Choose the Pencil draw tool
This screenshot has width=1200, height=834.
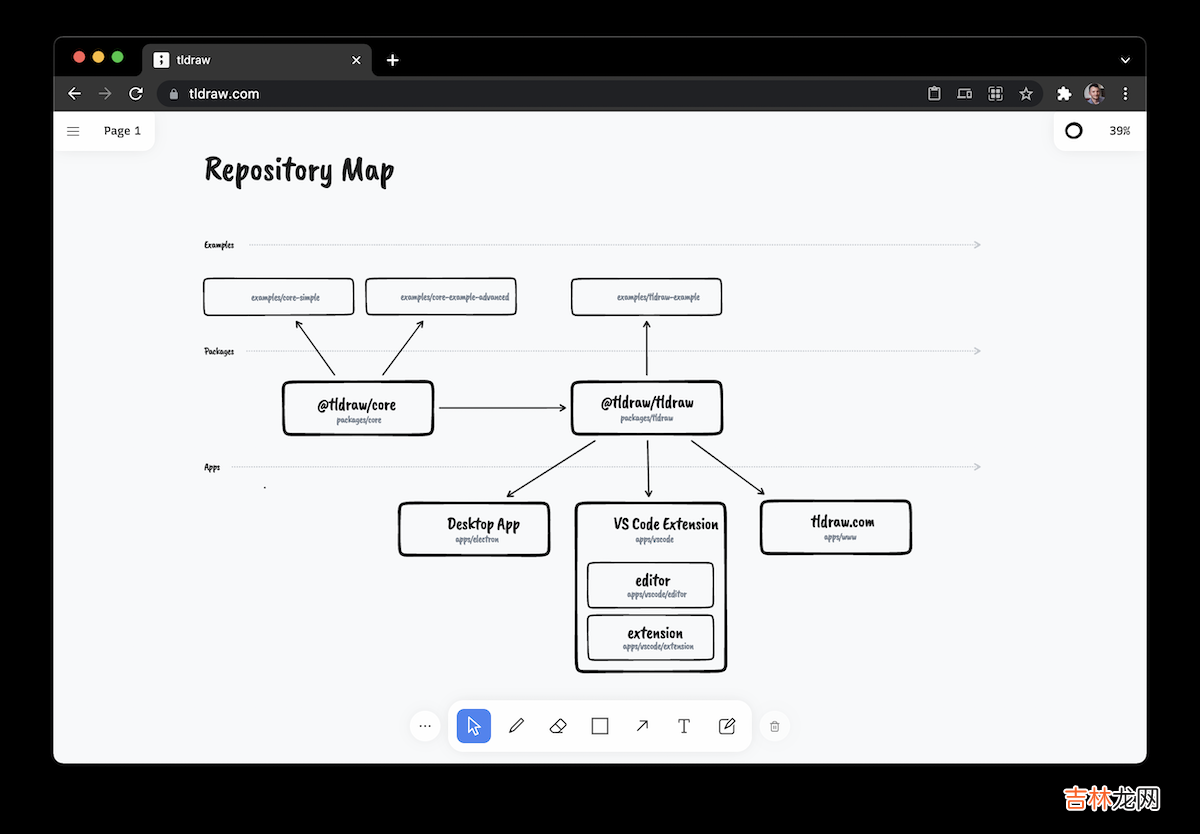point(516,726)
